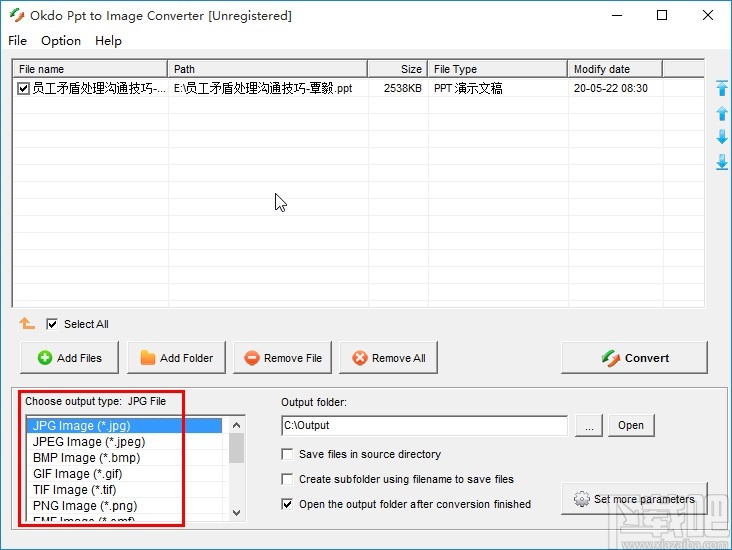This screenshot has width=732, height=550.
Task: Click output type list scroll down arrow
Action: point(237,513)
